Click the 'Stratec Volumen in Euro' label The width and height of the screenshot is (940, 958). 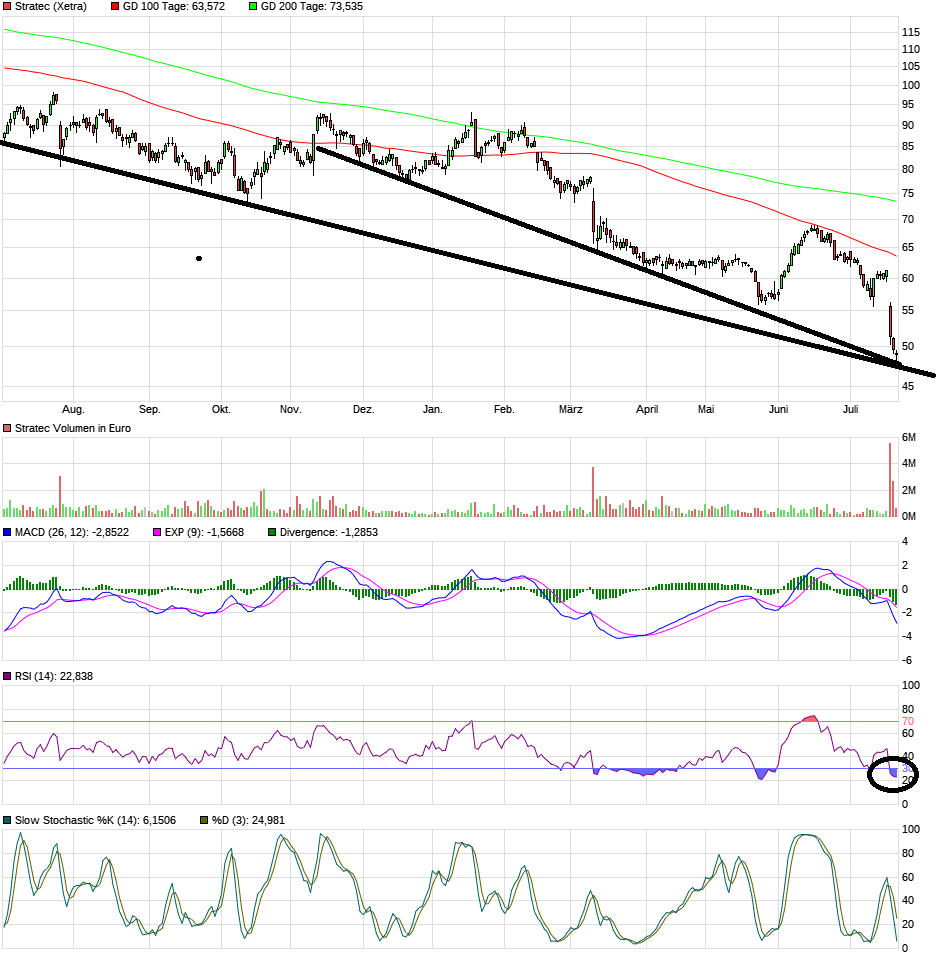pyautogui.click(x=73, y=429)
